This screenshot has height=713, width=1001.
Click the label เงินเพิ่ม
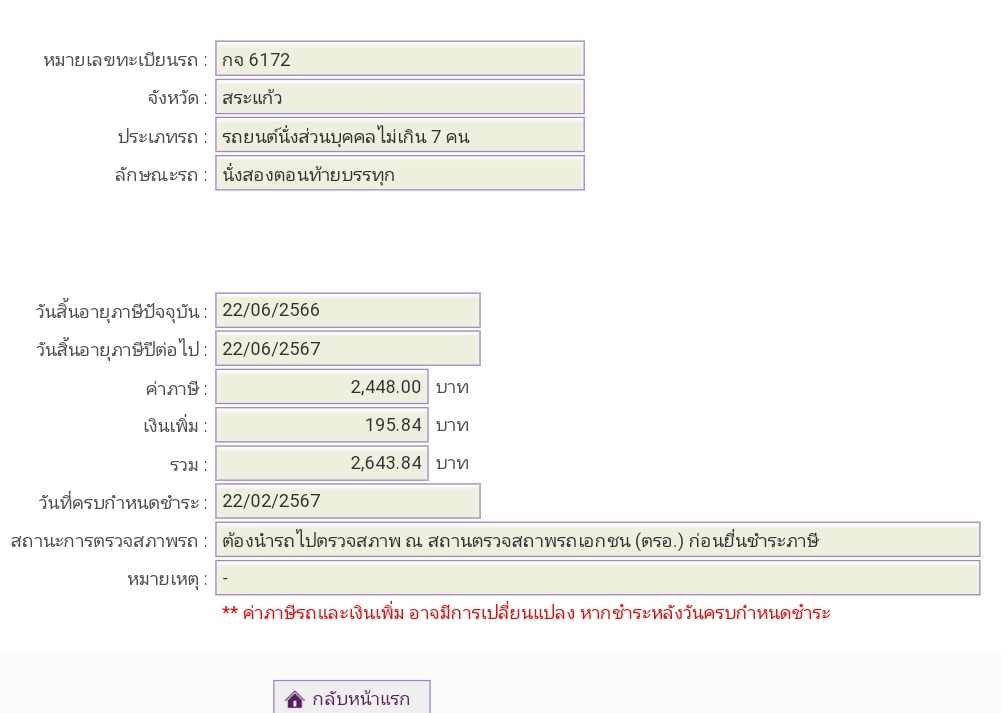click(x=175, y=426)
